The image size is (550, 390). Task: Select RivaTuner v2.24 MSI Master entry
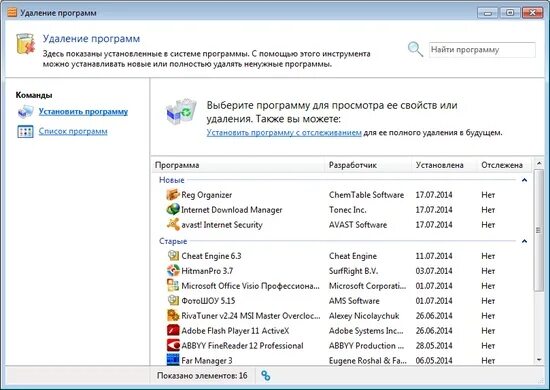(x=251, y=316)
